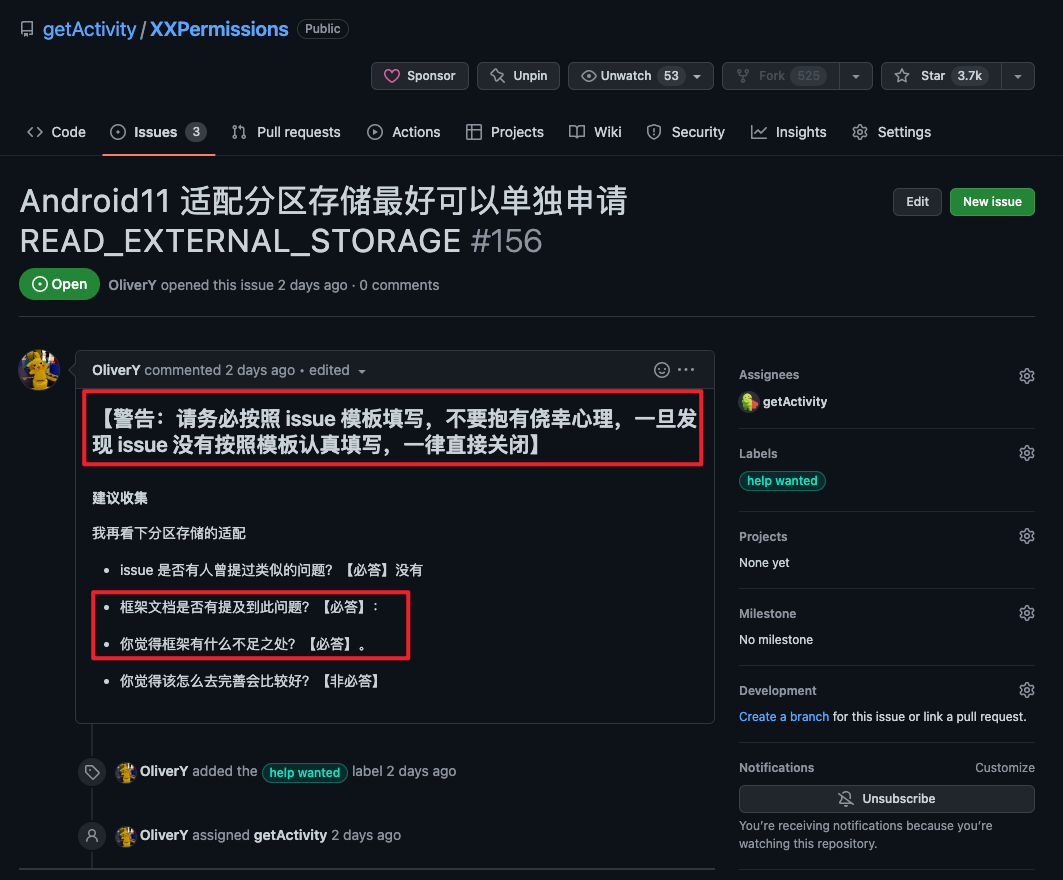1063x880 pixels.
Task: Click the 'None yet' projects text
Action: coord(764,563)
